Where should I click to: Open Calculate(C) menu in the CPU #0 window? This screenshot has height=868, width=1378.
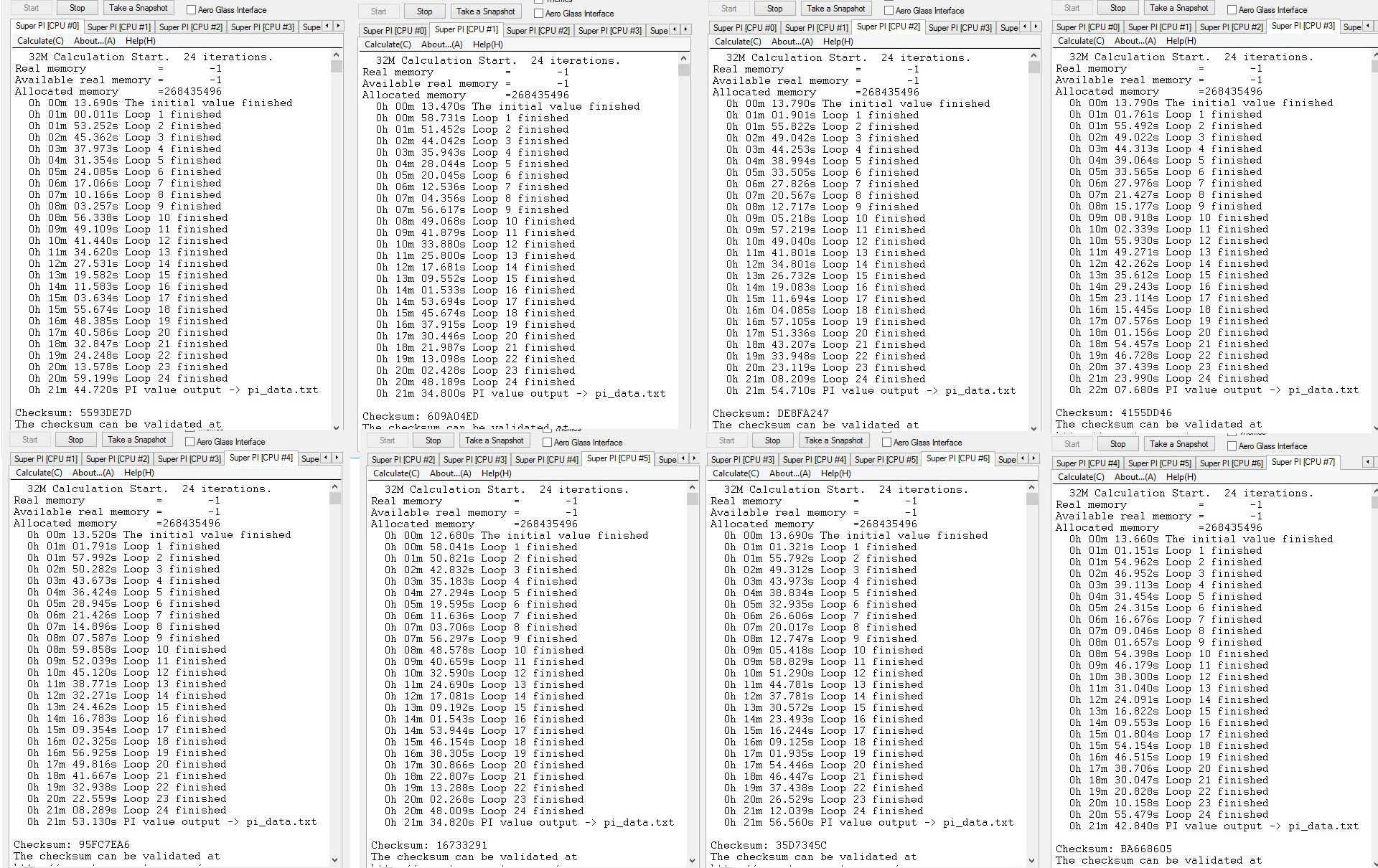[40, 41]
